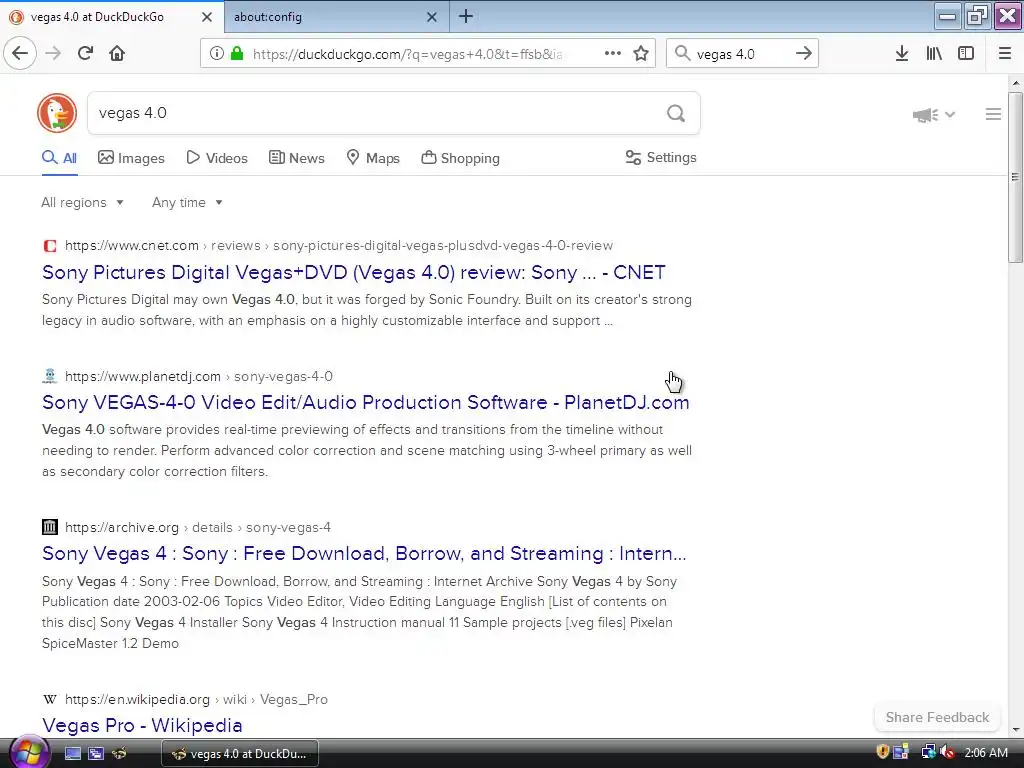
Task: Open the Library menu icon
Action: pos(934,53)
